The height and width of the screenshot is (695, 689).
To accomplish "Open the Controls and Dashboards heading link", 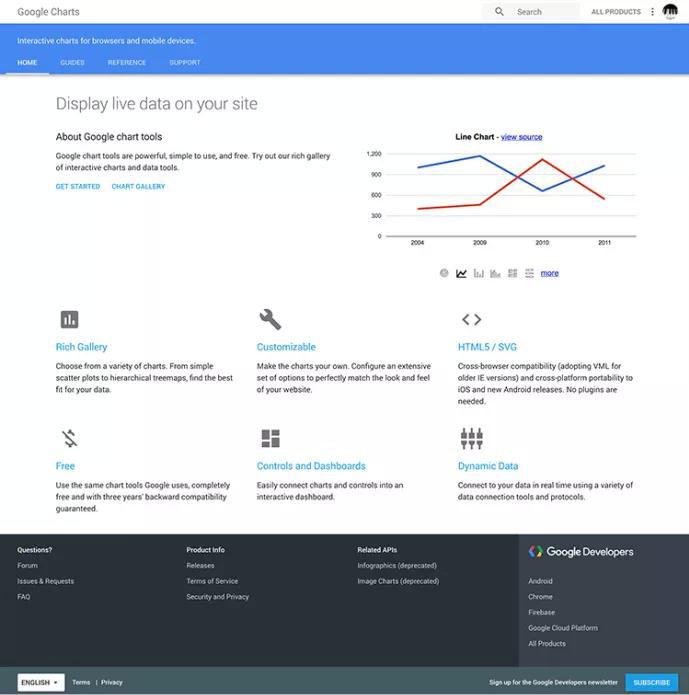I will [311, 466].
